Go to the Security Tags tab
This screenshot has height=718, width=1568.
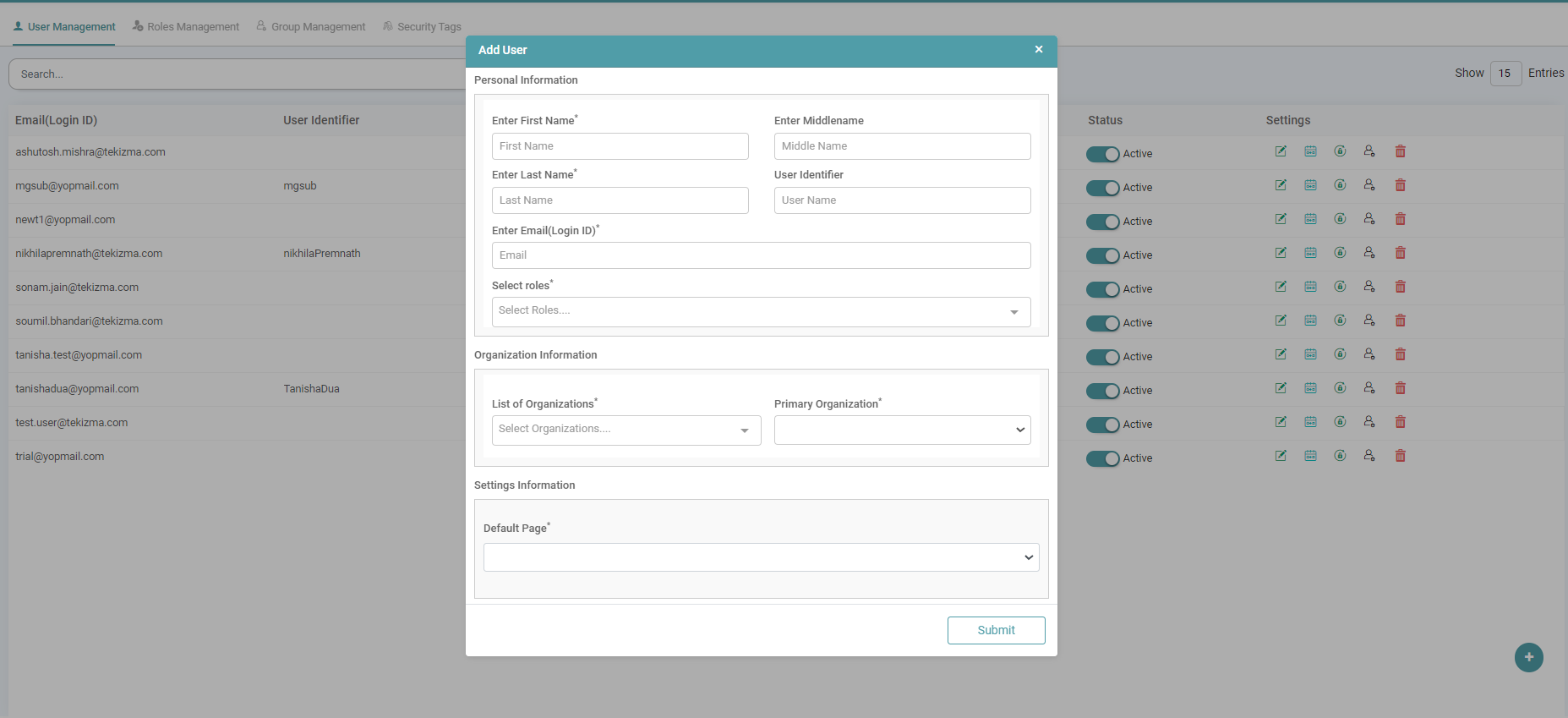pyautogui.click(x=422, y=27)
